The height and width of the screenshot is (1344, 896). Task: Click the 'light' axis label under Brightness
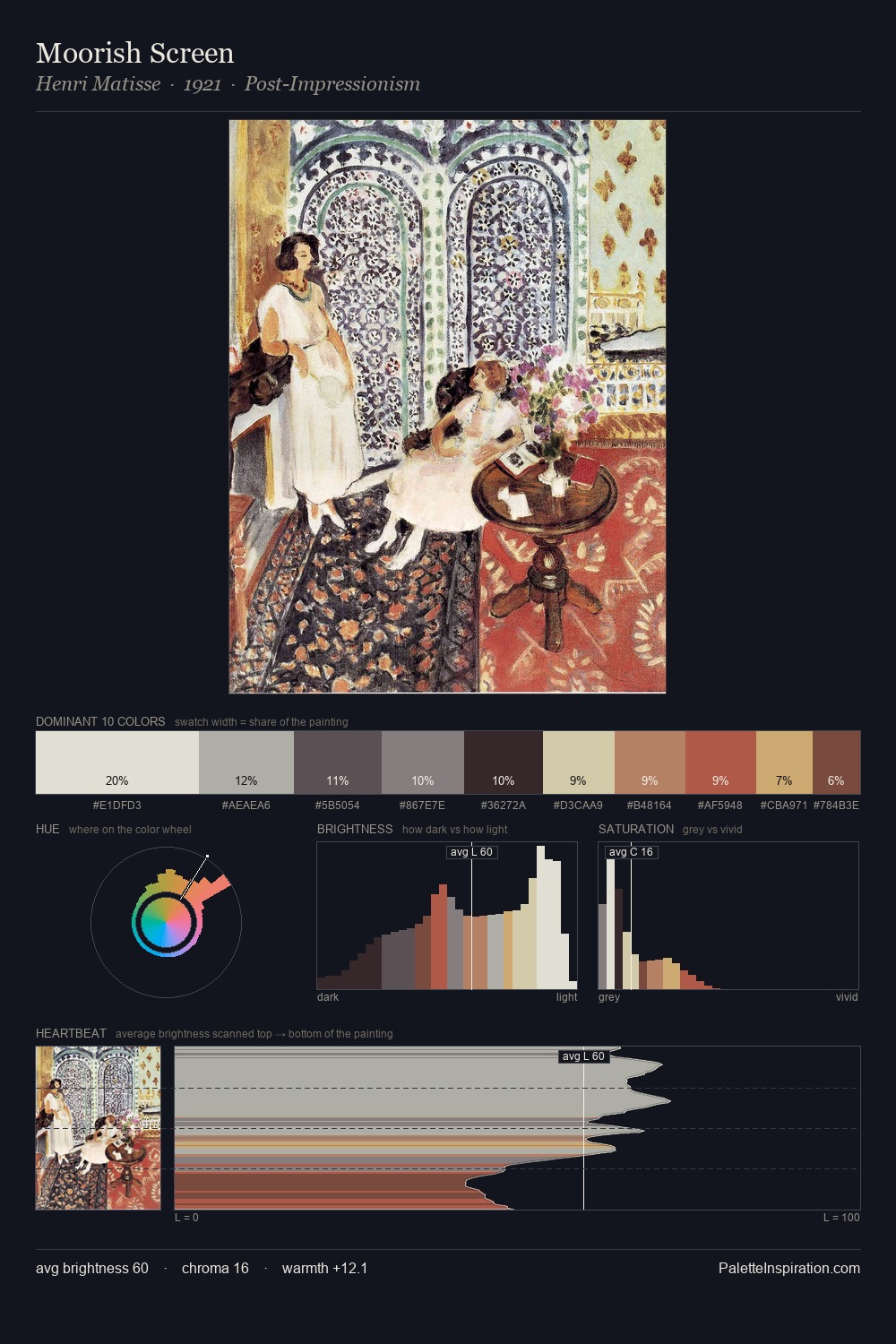(567, 996)
